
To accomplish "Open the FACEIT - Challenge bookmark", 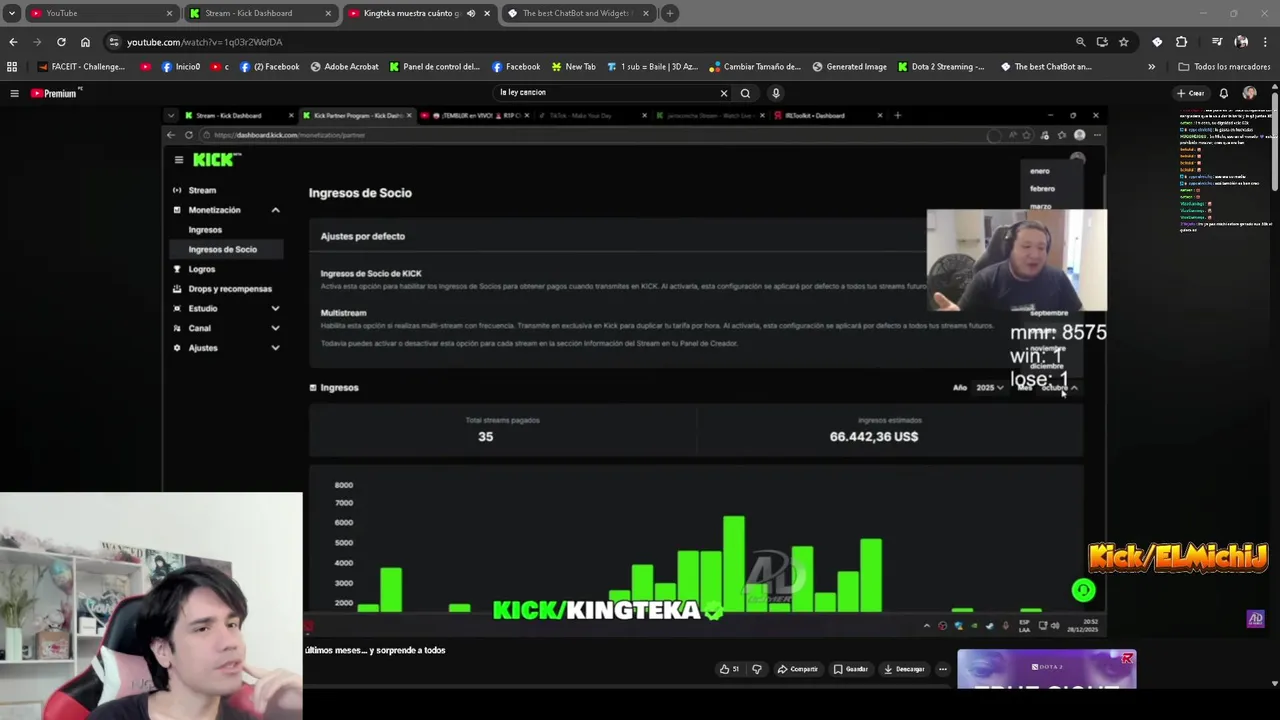I will pos(81,67).
